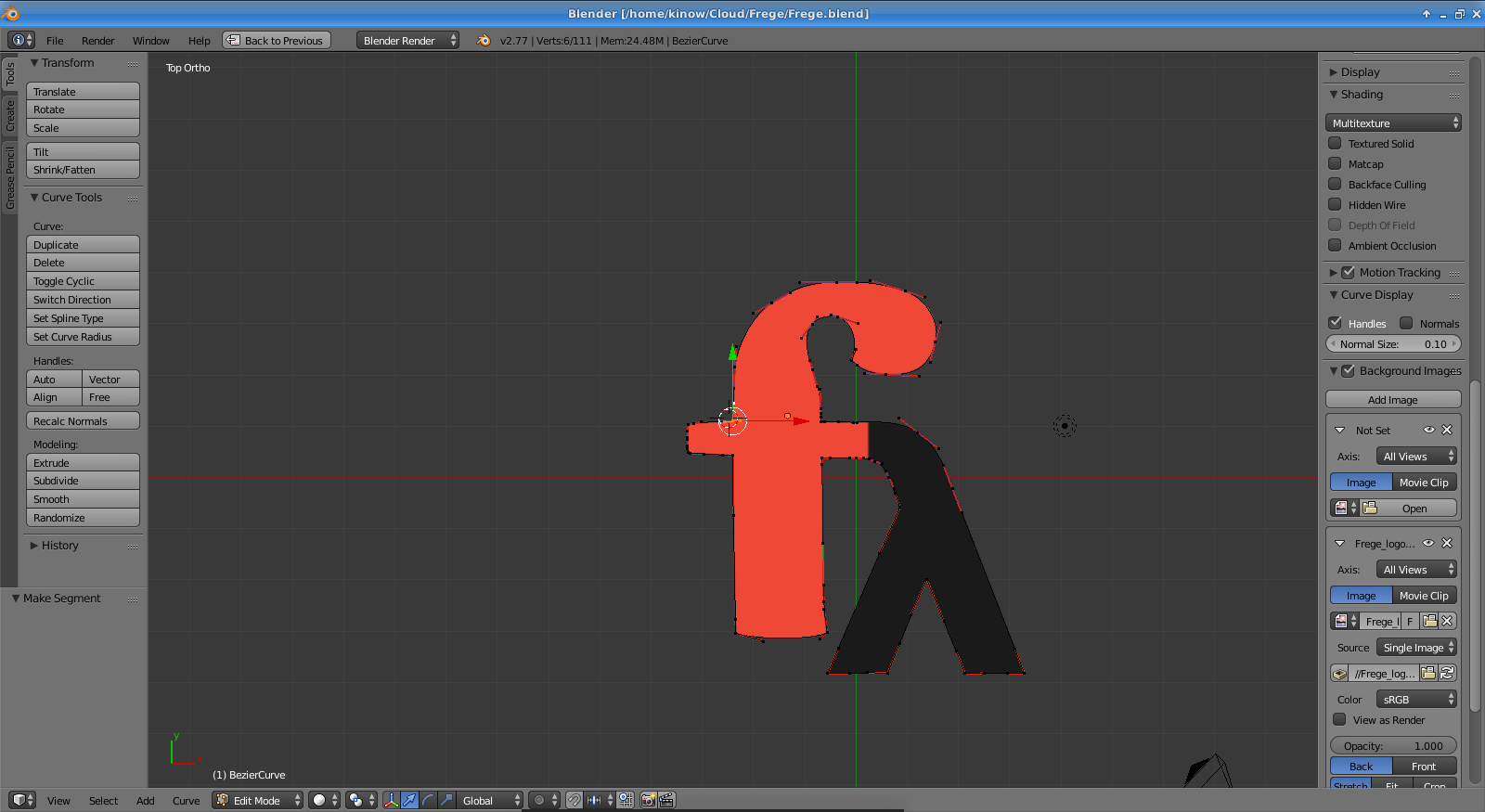
Task: Toggle snap during transform magnet icon
Action: pyautogui.click(x=575, y=800)
